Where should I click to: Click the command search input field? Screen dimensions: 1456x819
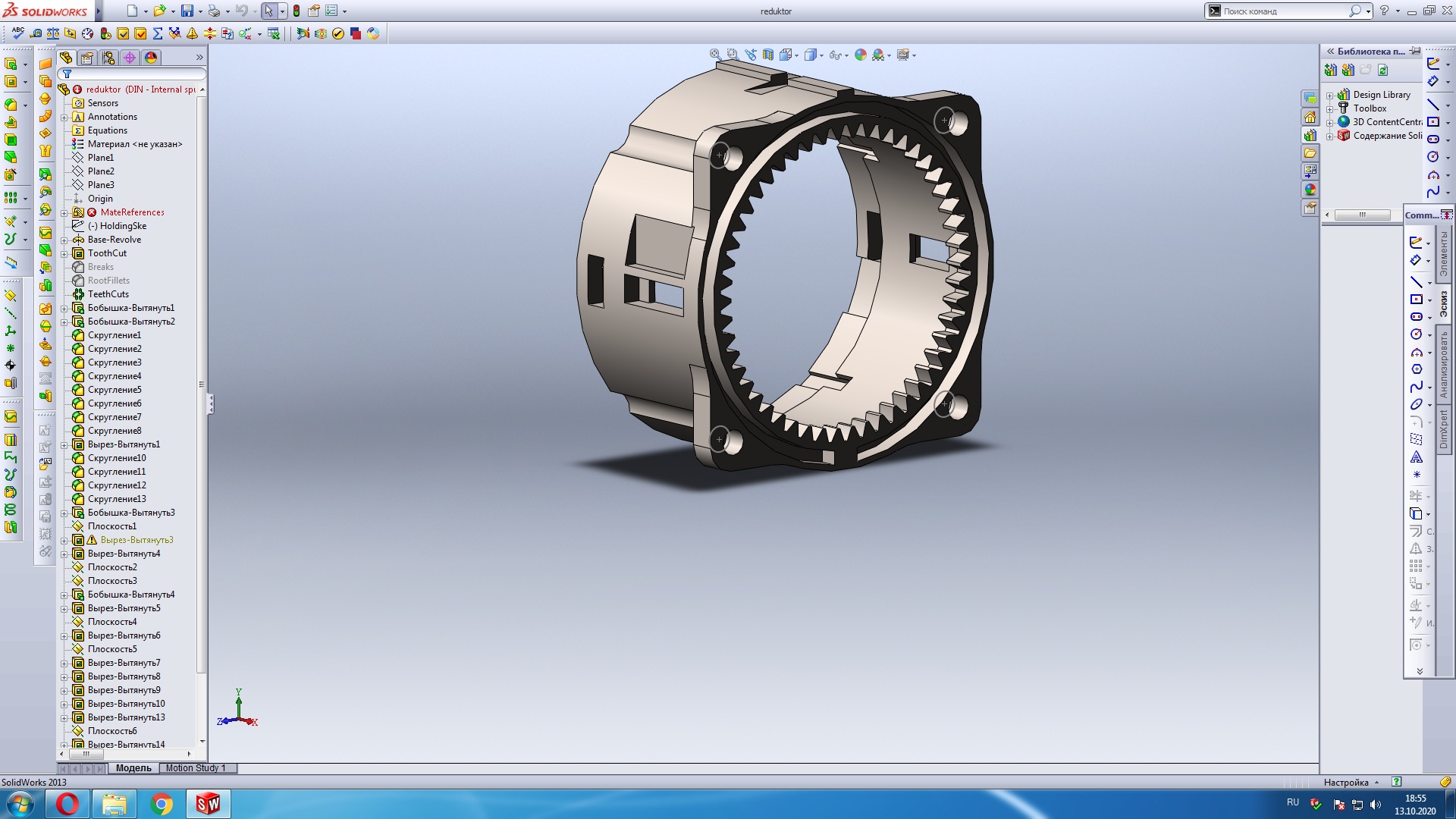click(x=1283, y=11)
